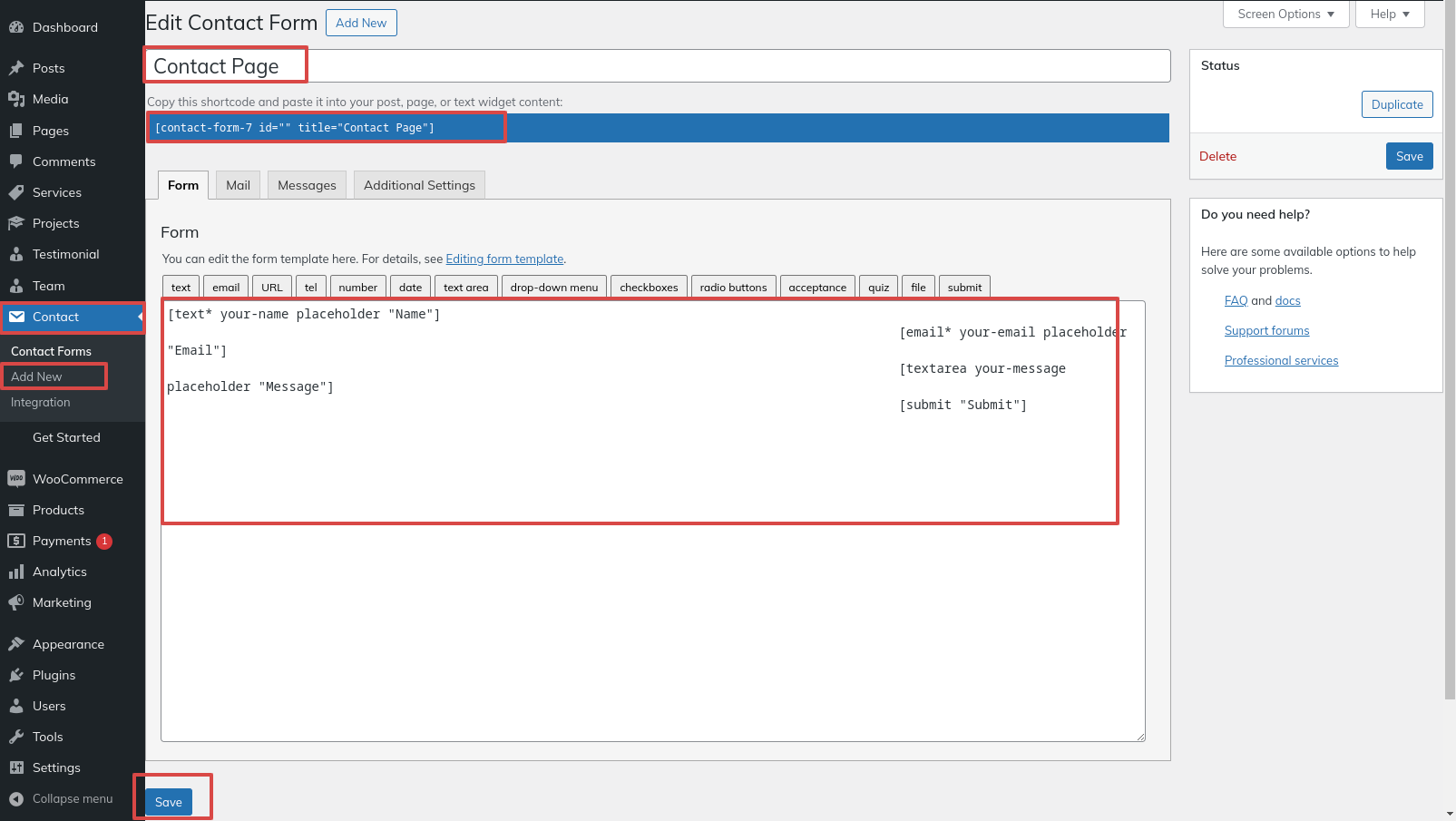Open the Editing form template link
This screenshot has width=1456, height=821.
point(504,259)
